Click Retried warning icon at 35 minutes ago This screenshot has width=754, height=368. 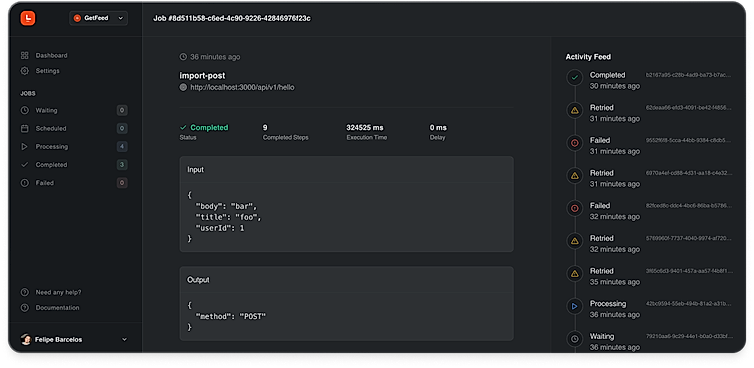point(575,274)
